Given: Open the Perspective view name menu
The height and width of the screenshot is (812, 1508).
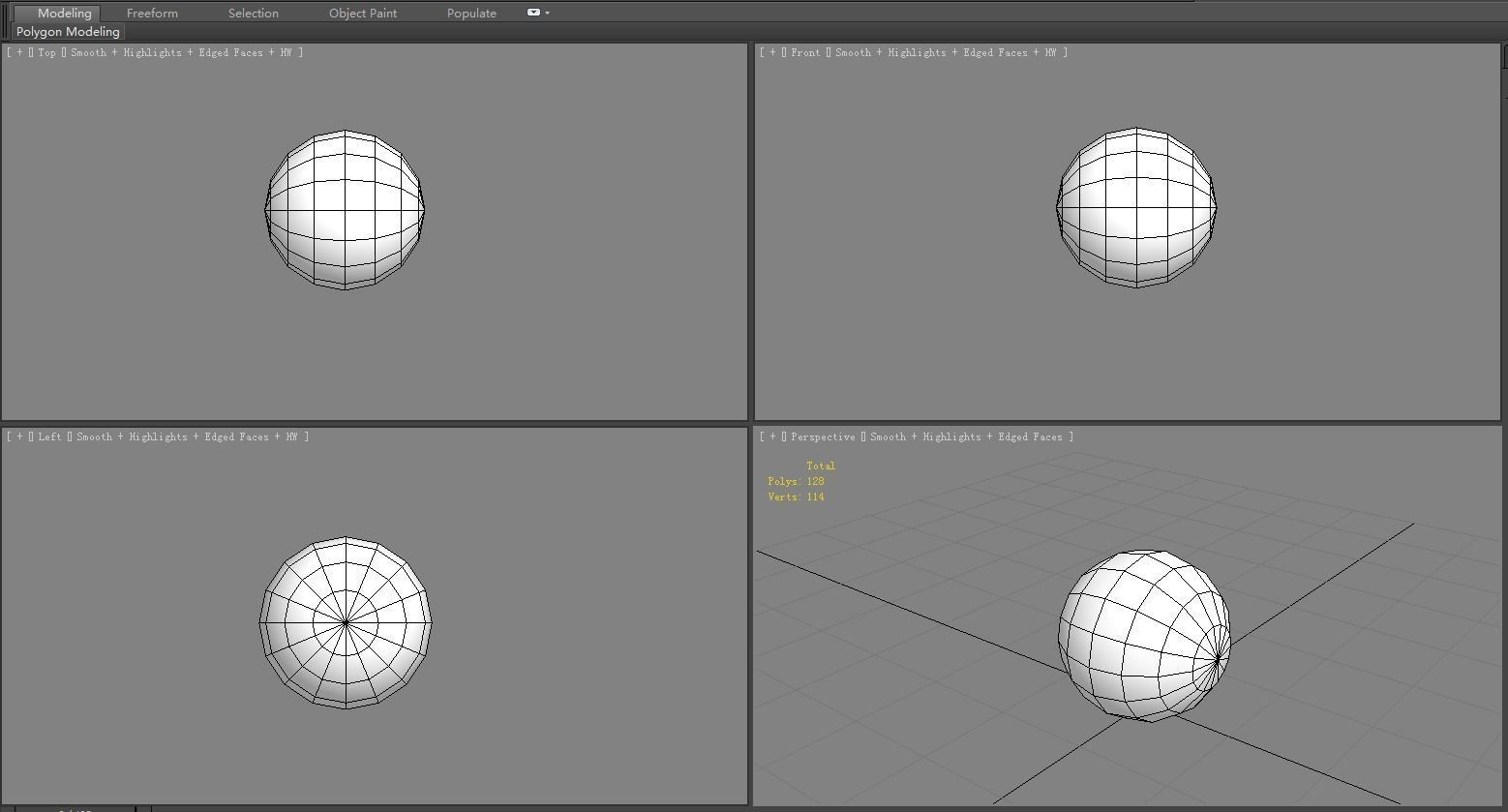Looking at the screenshot, I should point(823,436).
